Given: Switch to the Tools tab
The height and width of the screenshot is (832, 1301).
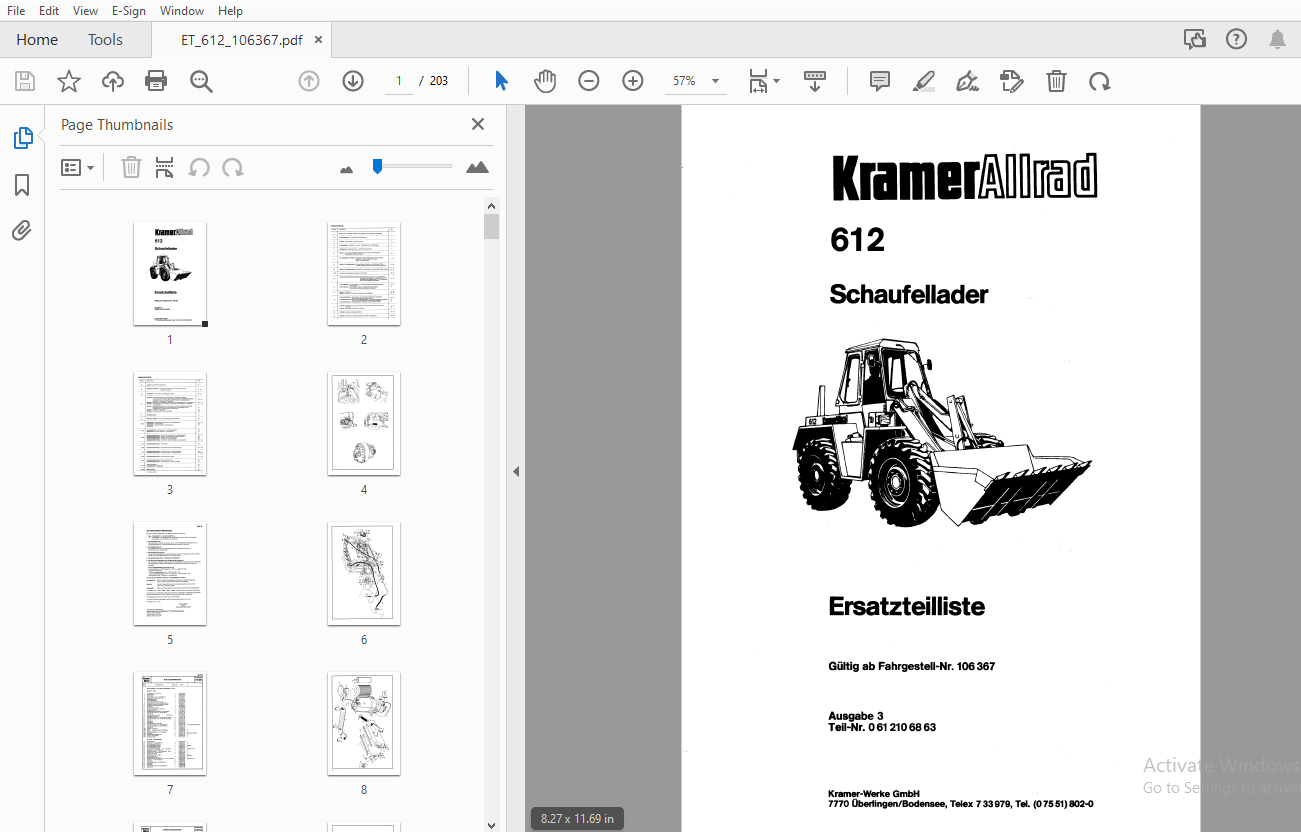Looking at the screenshot, I should pos(105,40).
